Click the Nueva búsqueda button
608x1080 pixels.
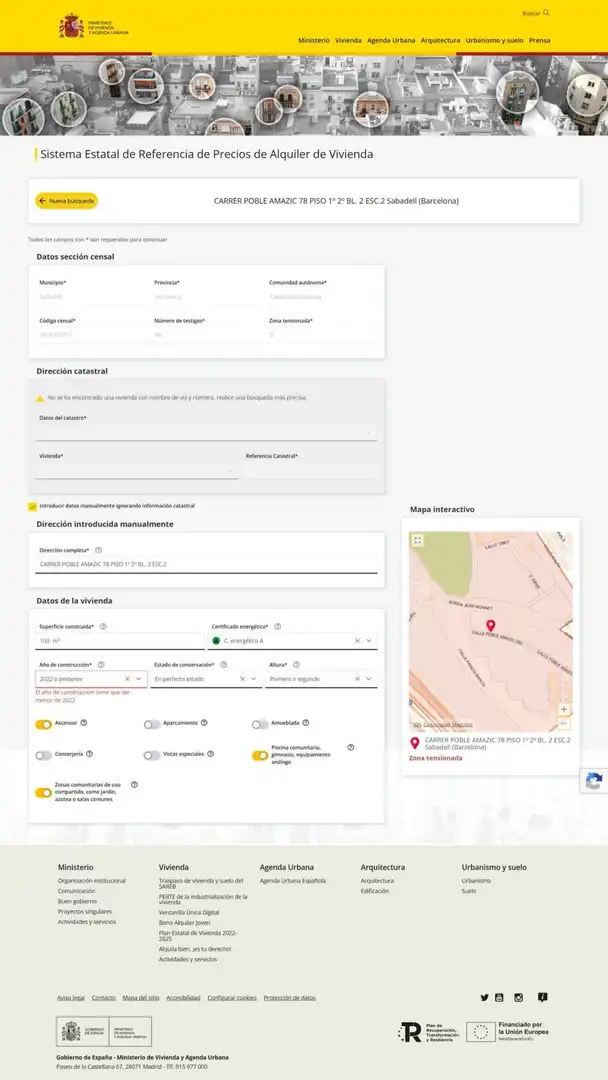coord(67,201)
